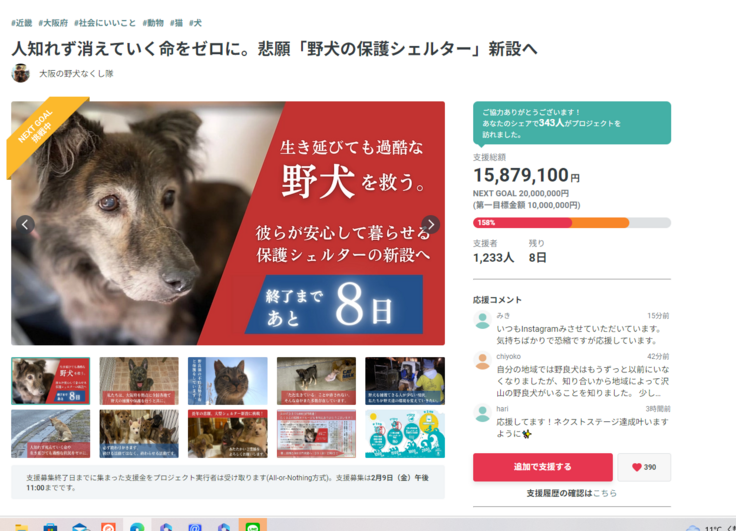The width and height of the screenshot is (736, 531).
Task: Click the previous image arrow on carousel
Action: (x=25, y=224)
